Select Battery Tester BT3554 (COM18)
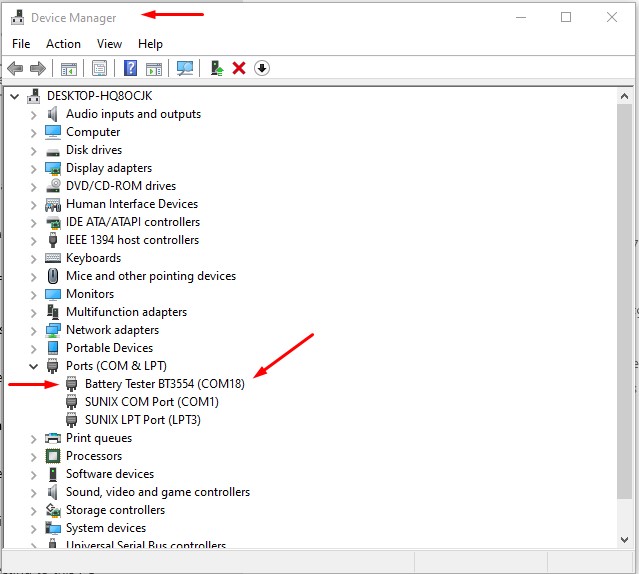Screen dimensions: 639x574 [x=165, y=384]
